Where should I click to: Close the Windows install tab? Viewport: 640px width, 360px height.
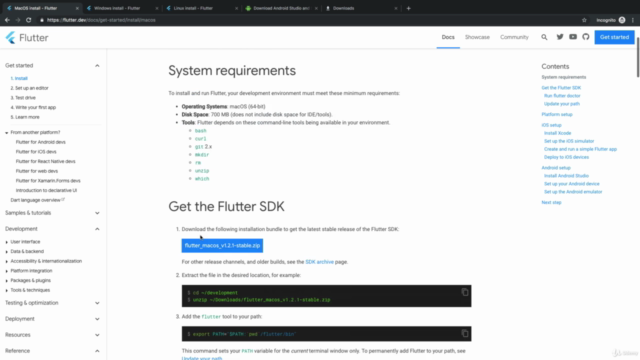click(x=157, y=8)
